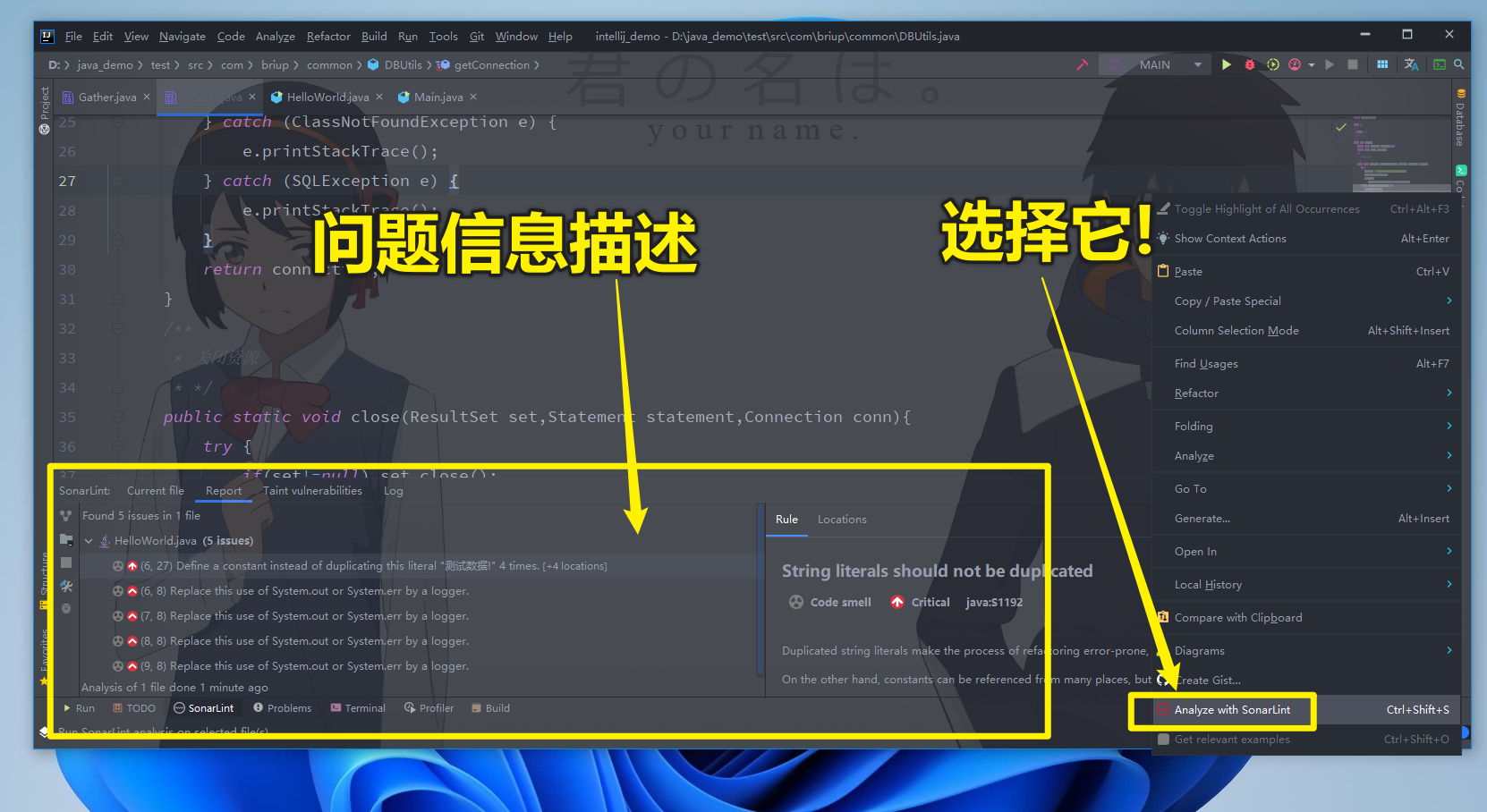Open the Favorites tool window on the left strip
The height and width of the screenshot is (812, 1487).
coord(44,657)
